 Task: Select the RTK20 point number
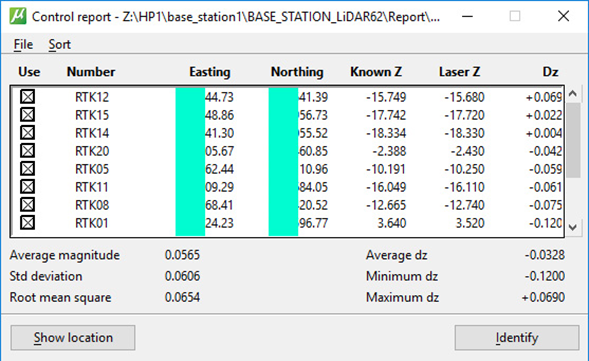click(x=92, y=151)
